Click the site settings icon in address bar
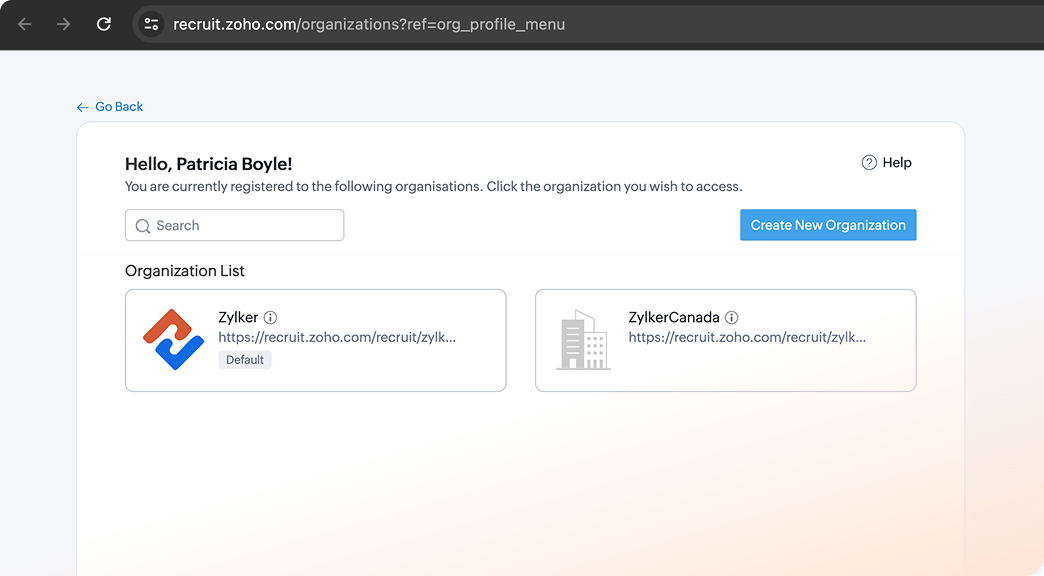The width and height of the screenshot is (1044, 576). point(150,25)
